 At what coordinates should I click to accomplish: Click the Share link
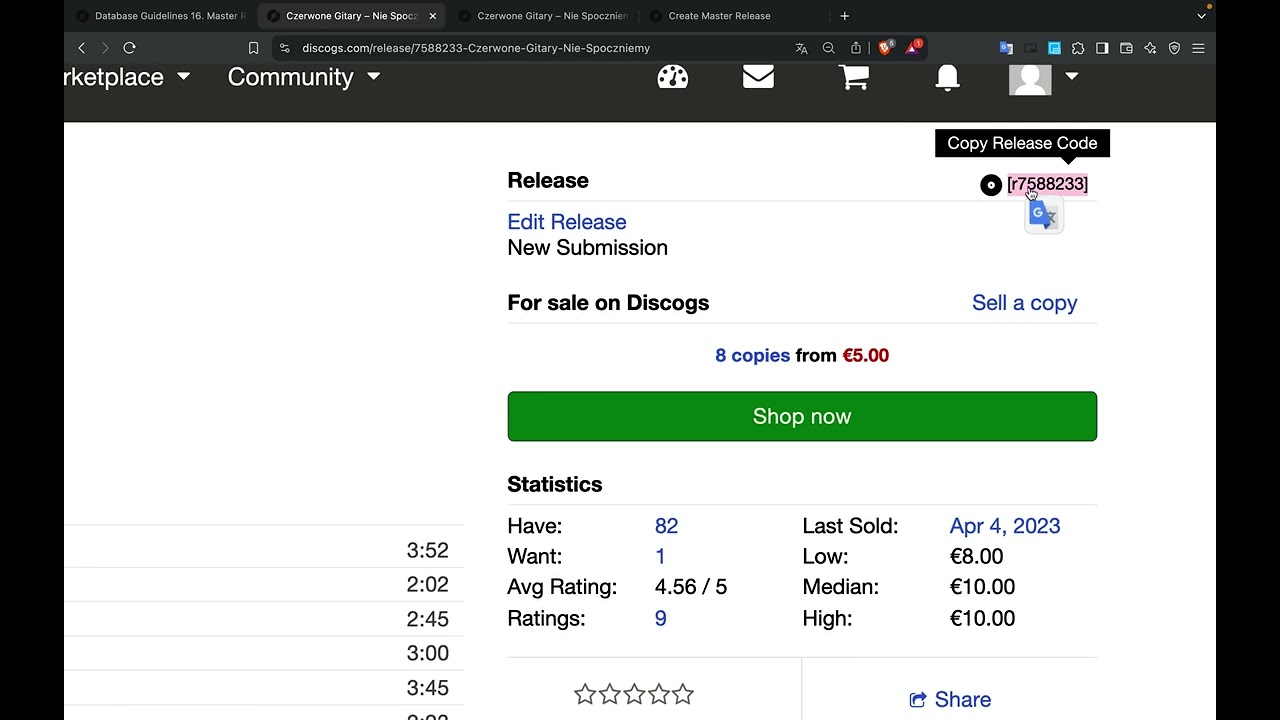[950, 700]
